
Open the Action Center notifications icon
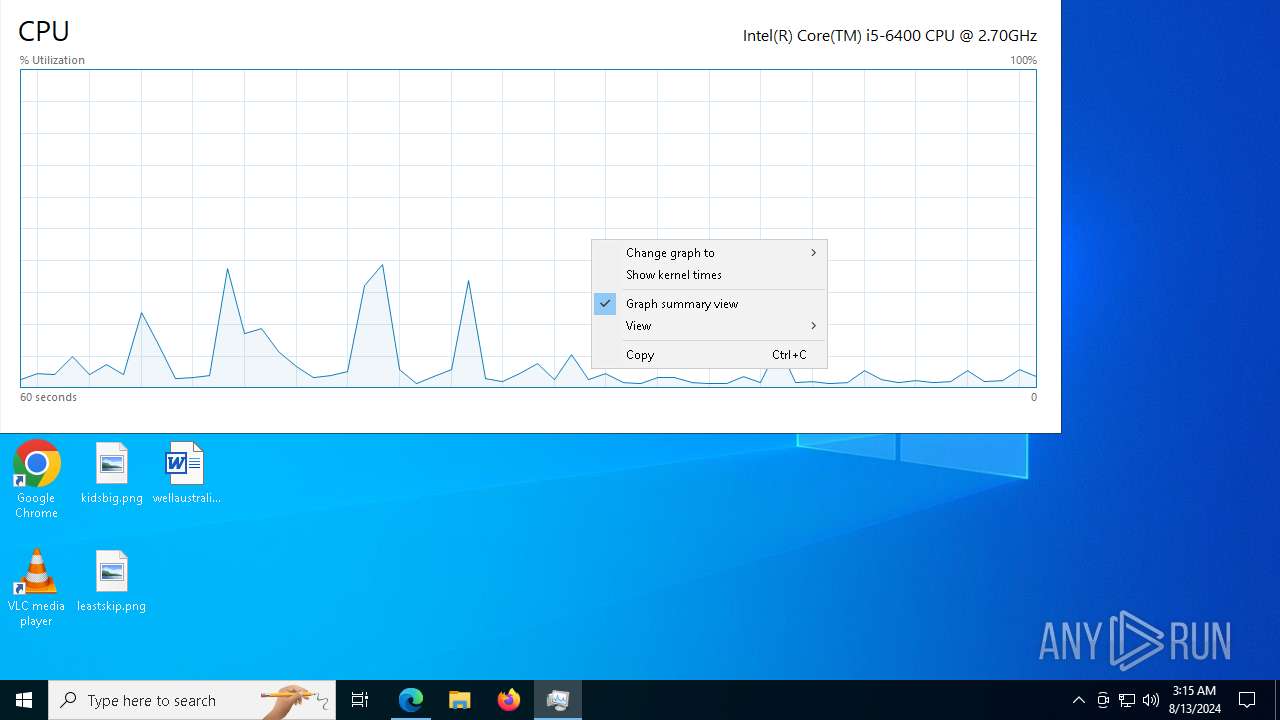[1247, 700]
